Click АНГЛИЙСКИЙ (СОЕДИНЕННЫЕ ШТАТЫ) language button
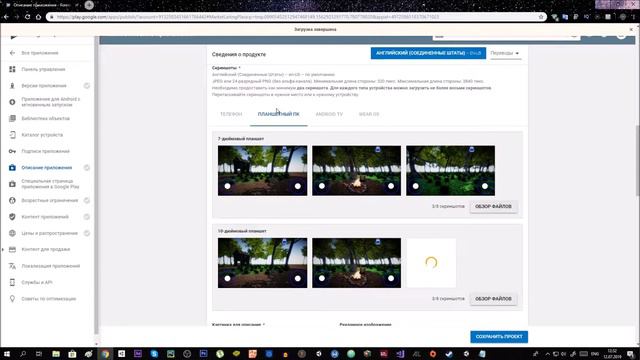This screenshot has height=360, width=640. click(428, 53)
